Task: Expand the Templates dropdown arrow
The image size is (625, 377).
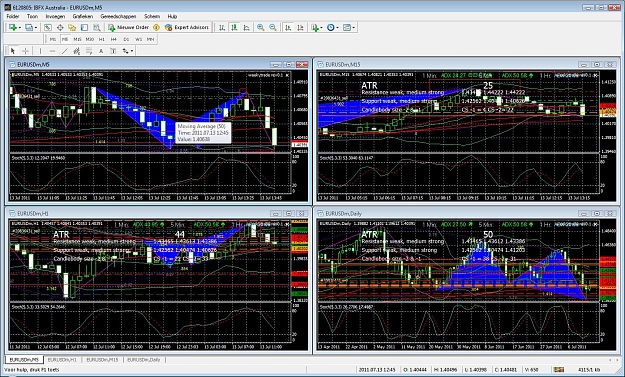Action: [354, 27]
